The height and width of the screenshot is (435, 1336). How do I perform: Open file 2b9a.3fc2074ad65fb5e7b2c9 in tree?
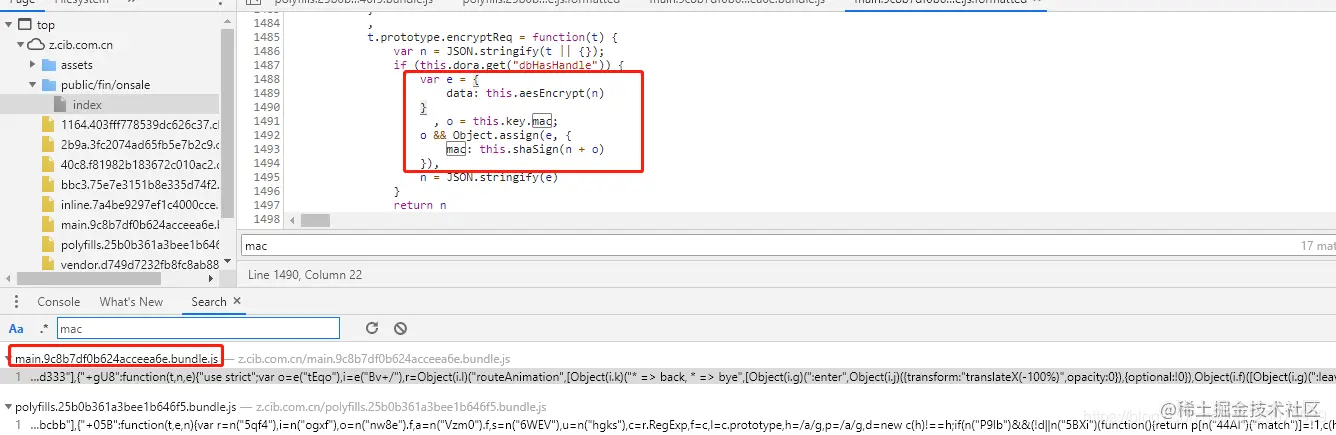[138, 145]
